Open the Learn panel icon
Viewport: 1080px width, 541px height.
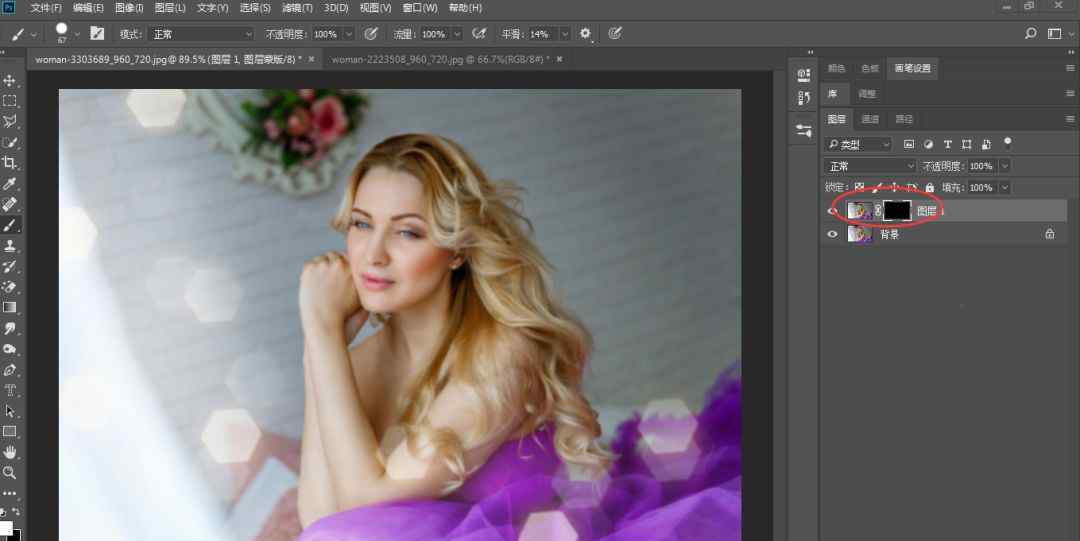(804, 74)
